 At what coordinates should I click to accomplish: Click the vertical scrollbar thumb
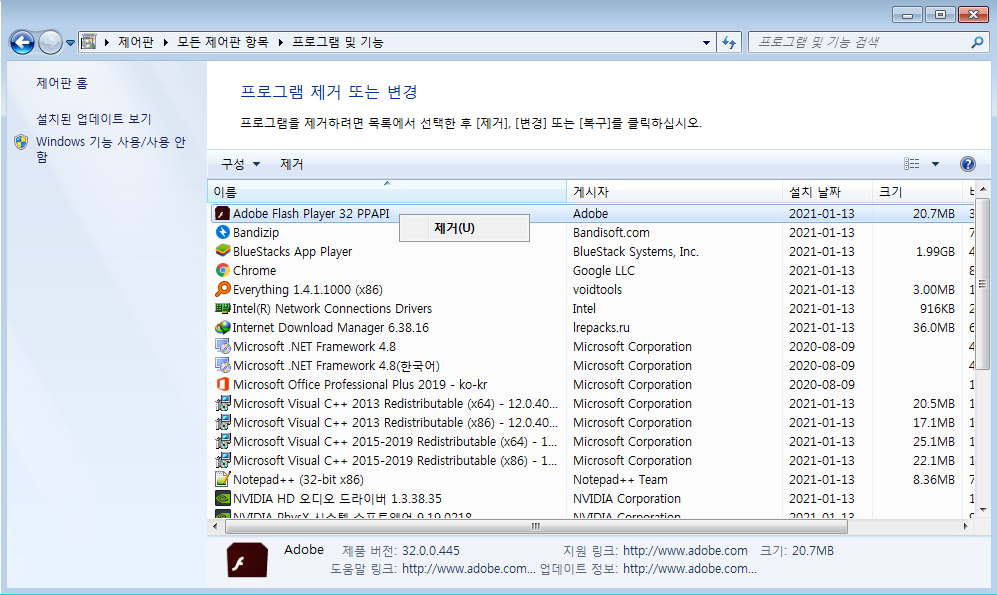click(x=982, y=284)
